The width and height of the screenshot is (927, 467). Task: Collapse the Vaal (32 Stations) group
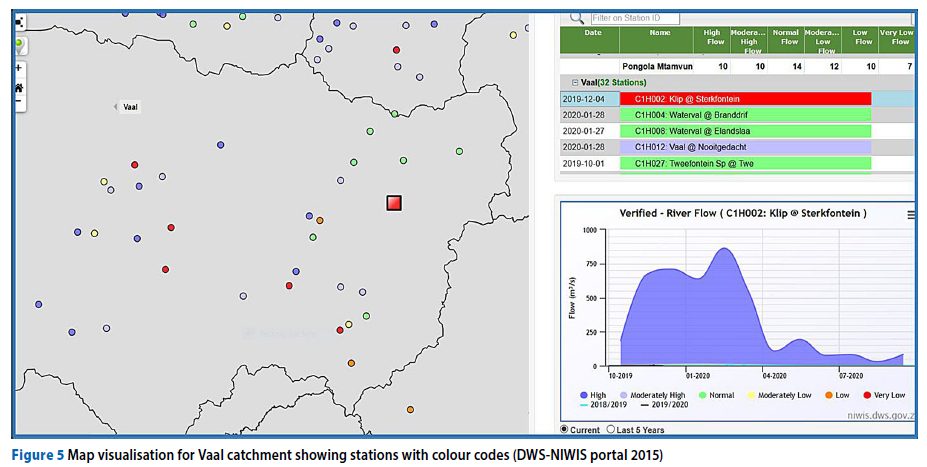[575, 82]
